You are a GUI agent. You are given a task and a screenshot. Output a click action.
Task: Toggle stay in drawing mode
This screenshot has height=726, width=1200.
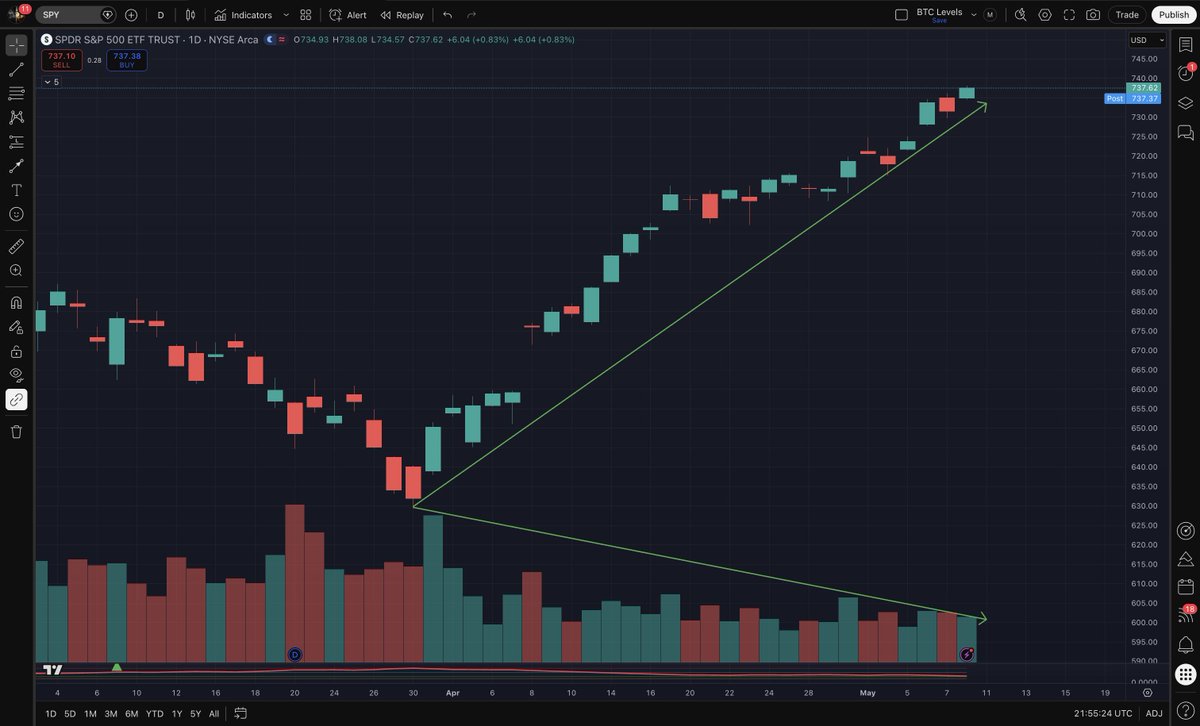coord(16,327)
